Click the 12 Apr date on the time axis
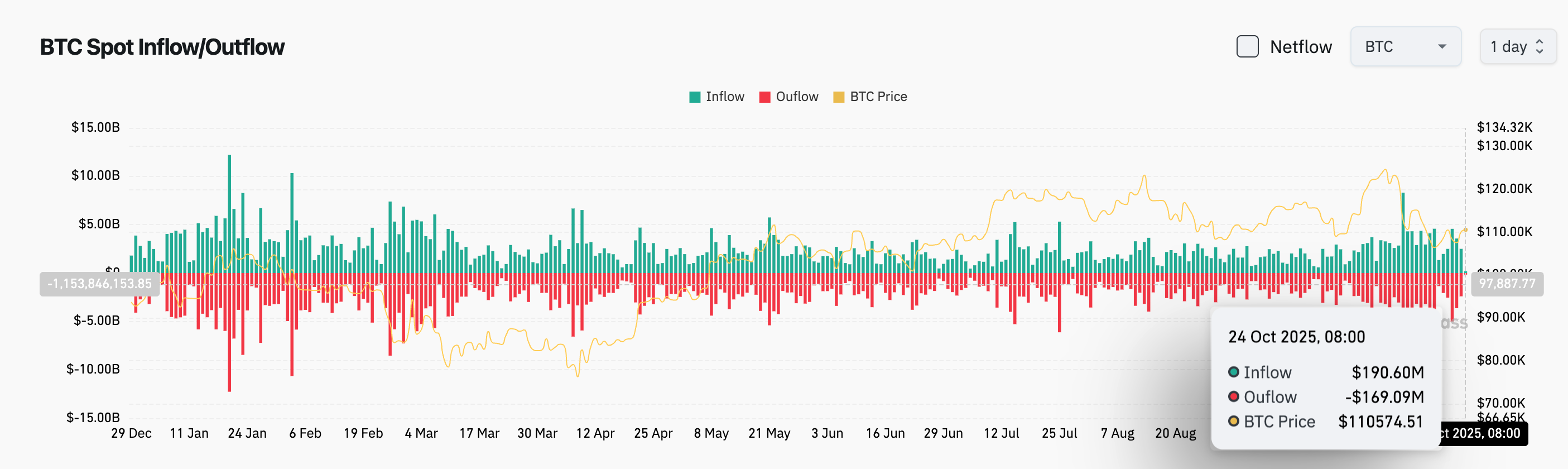The image size is (1568, 469). [595, 433]
